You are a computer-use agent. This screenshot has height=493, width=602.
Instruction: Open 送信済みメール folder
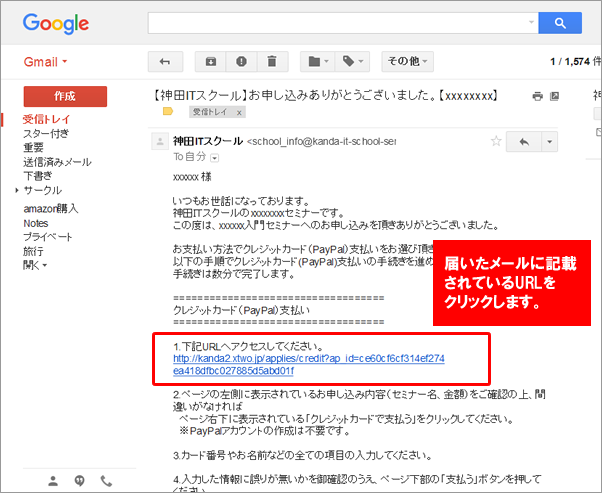pos(57,162)
